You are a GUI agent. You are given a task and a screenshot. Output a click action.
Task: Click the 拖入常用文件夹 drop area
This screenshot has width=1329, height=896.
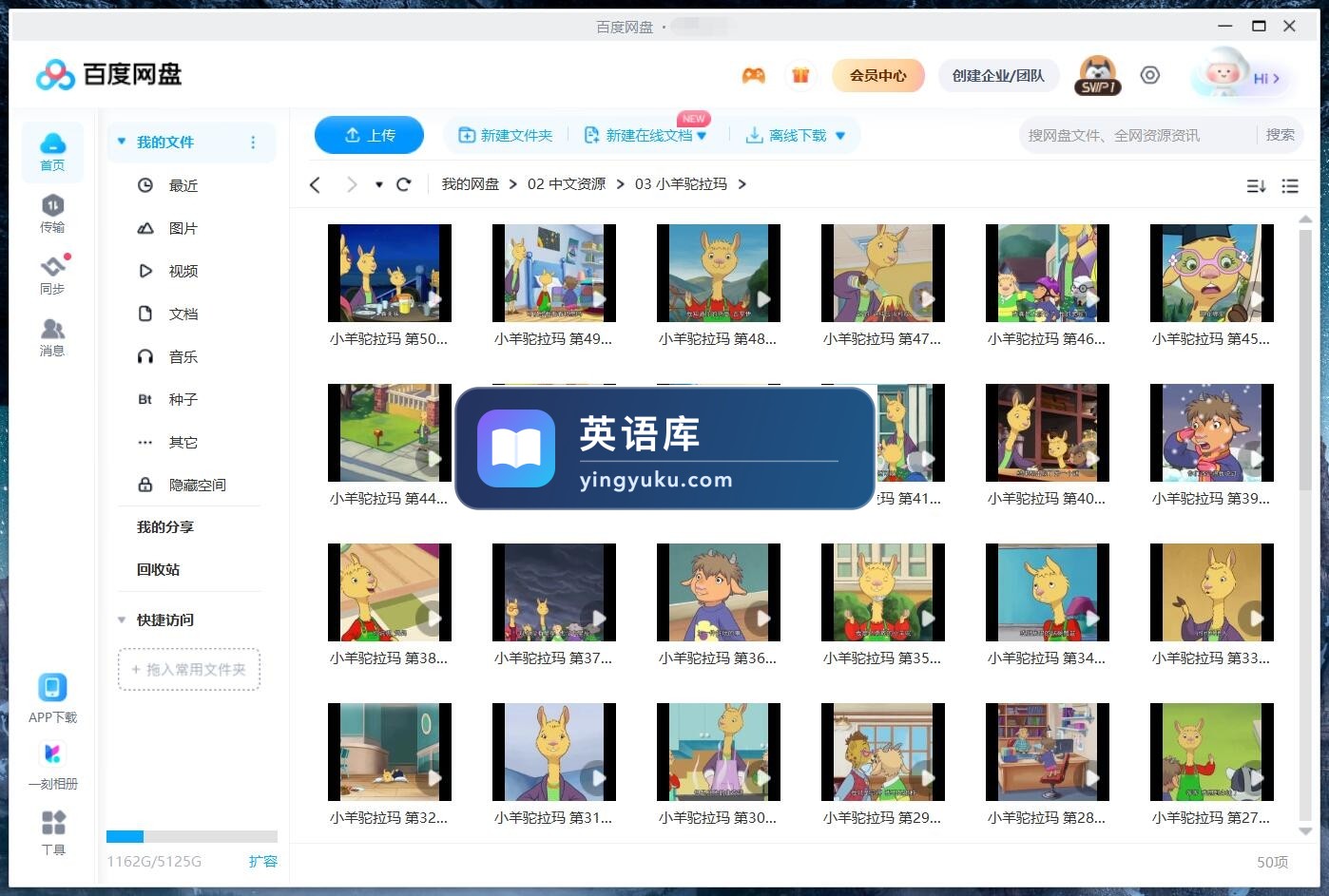click(x=189, y=669)
